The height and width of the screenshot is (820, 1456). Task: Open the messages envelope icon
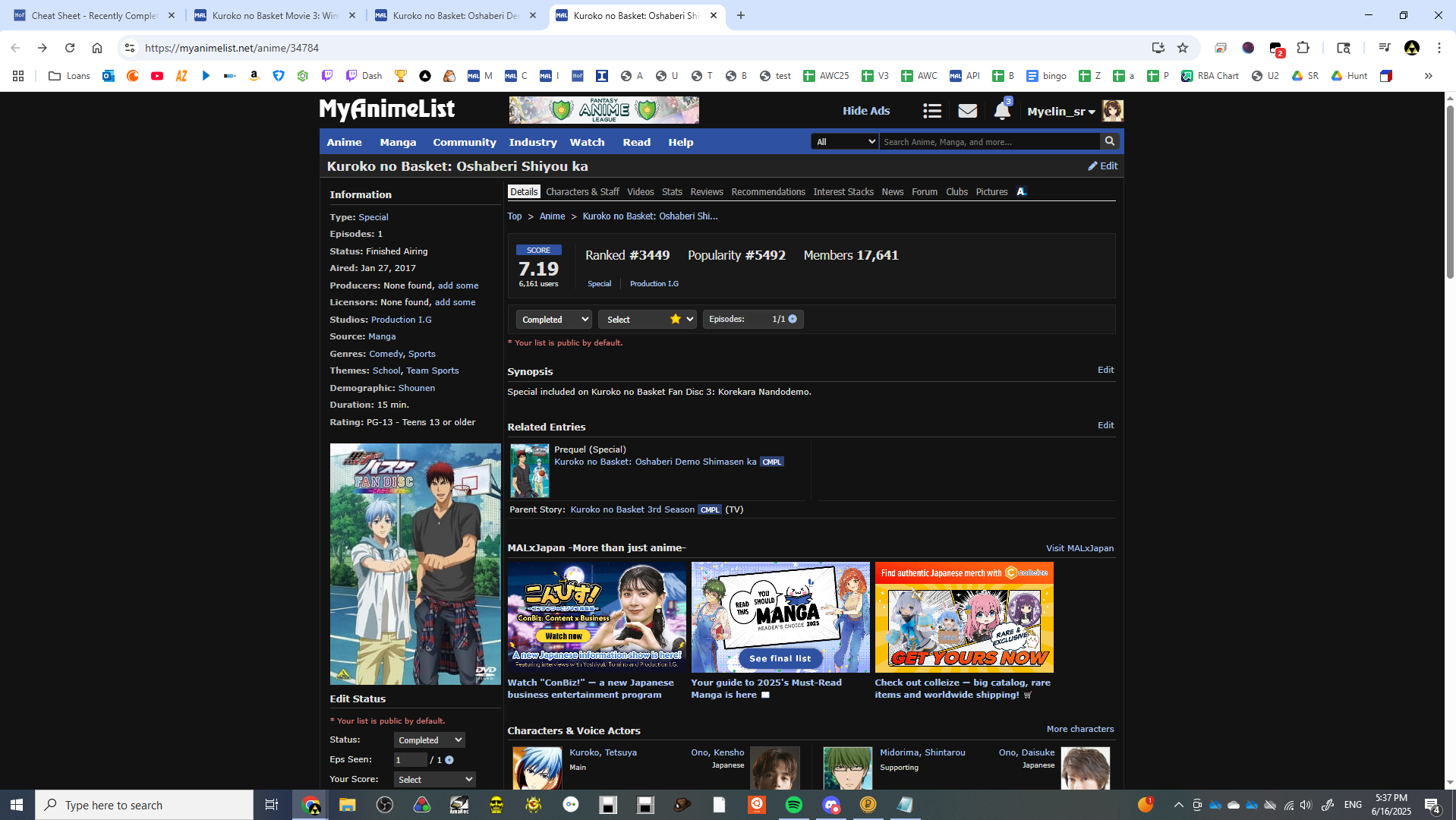coord(967,111)
